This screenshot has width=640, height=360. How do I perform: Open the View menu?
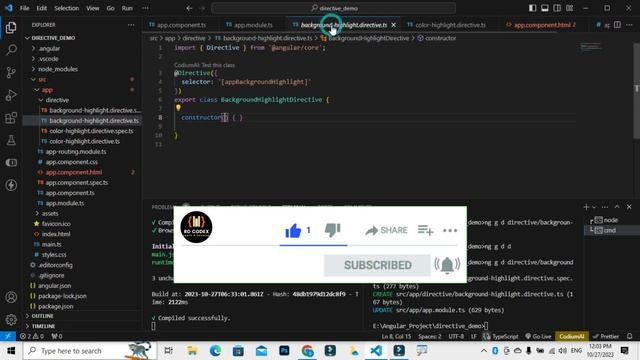click(x=93, y=8)
